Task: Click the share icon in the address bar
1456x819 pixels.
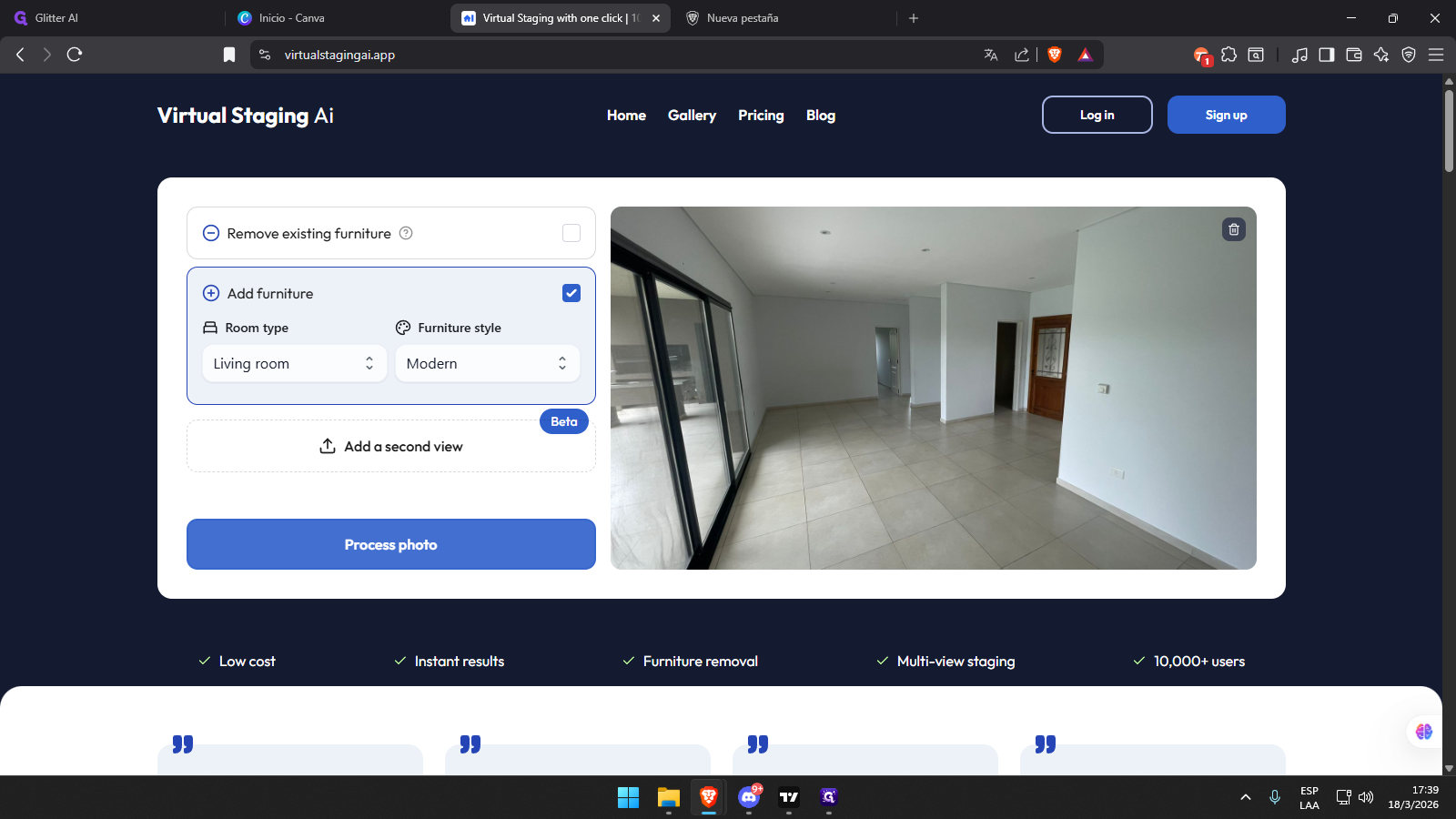Action: tap(1022, 55)
